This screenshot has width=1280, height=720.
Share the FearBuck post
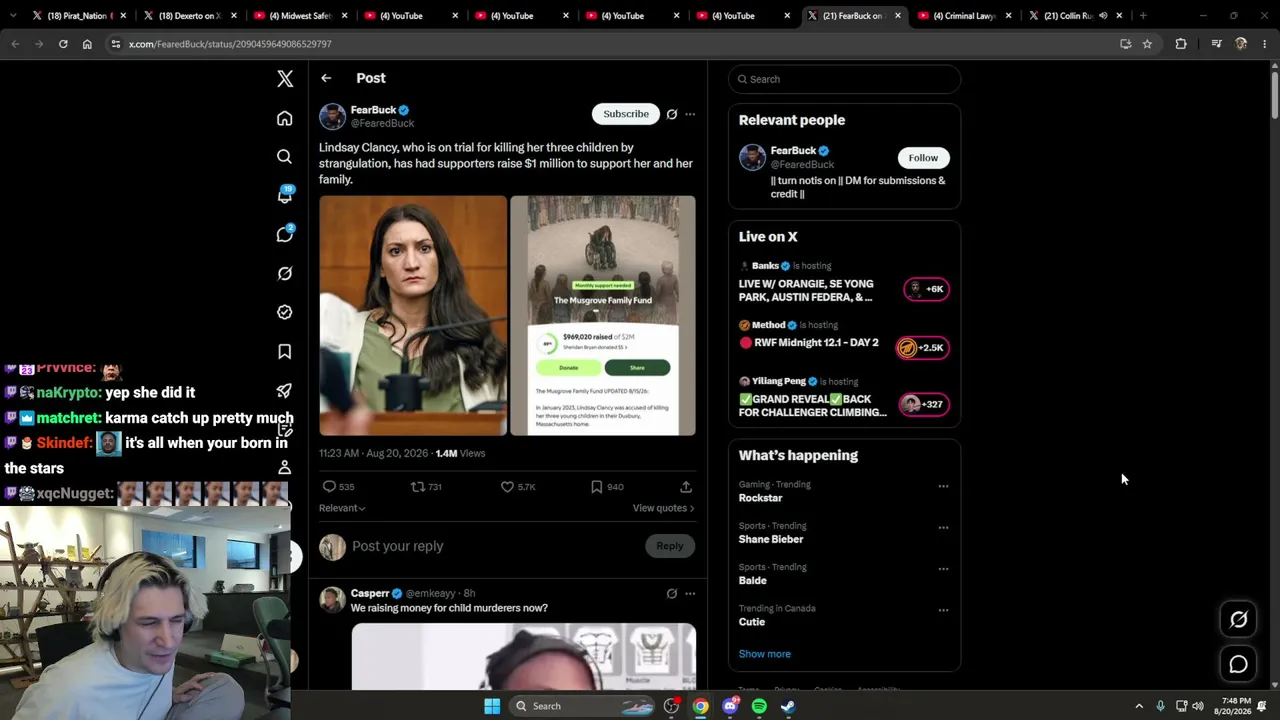[x=686, y=487]
